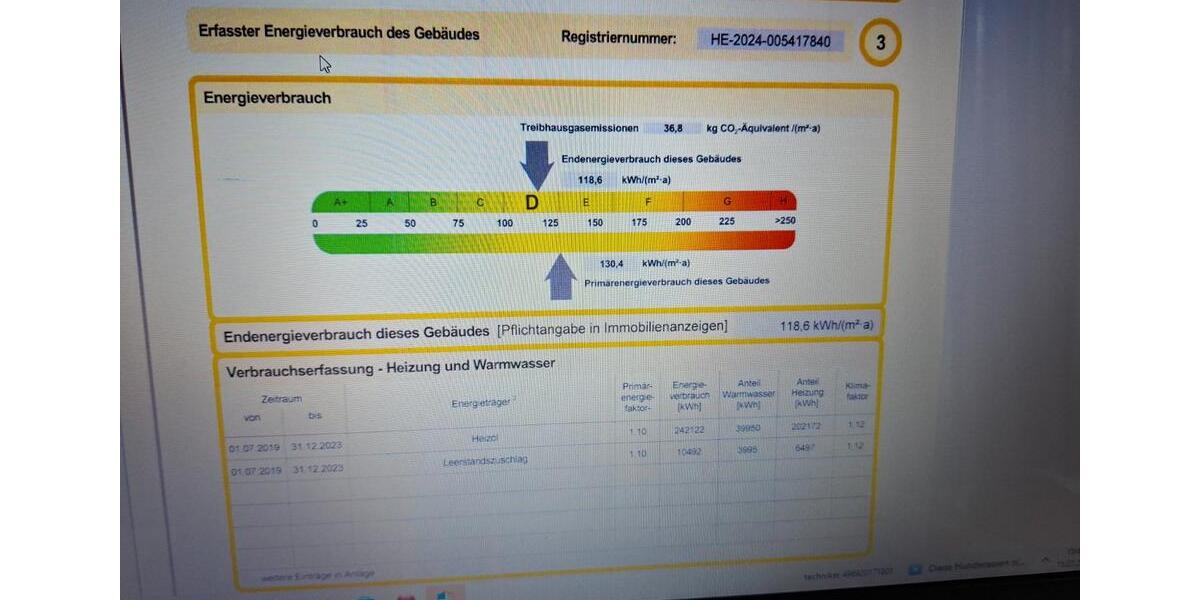Click the blue down arrow above the scale
The image size is (1200, 600).
(537, 165)
